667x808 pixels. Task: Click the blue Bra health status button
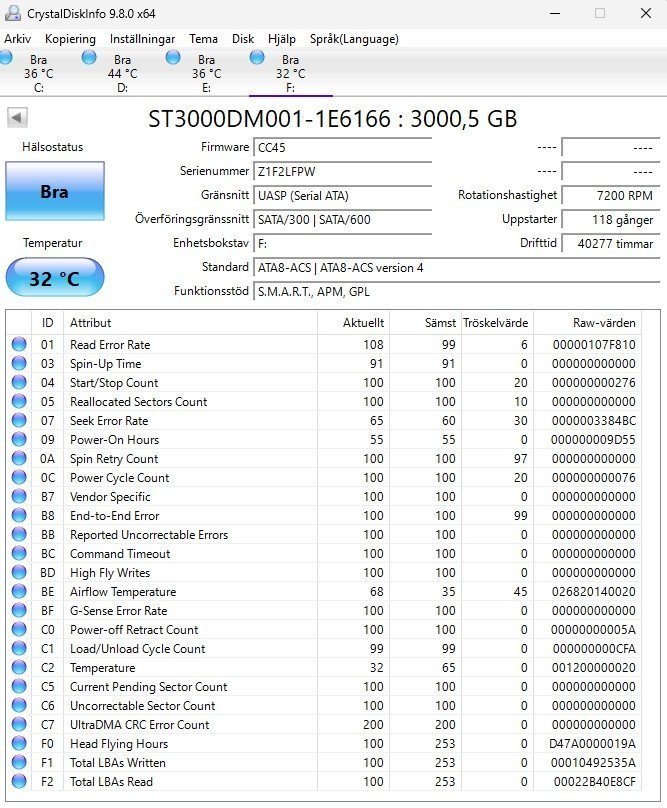coord(54,192)
